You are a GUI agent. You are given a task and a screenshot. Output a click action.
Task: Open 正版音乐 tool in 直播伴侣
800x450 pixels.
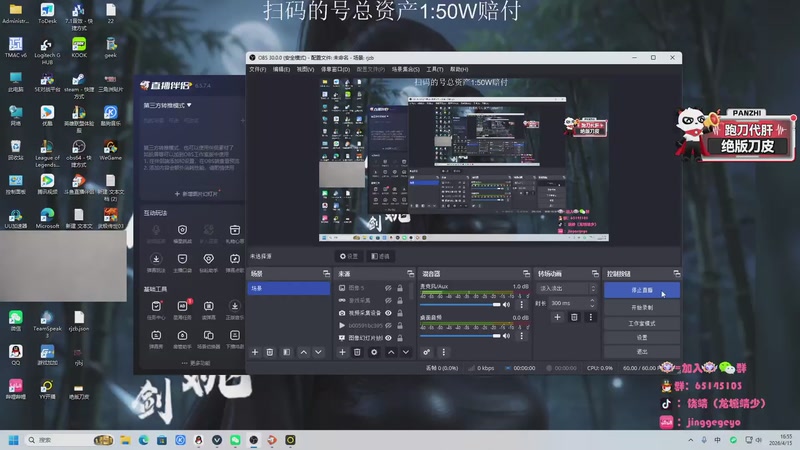[235, 309]
